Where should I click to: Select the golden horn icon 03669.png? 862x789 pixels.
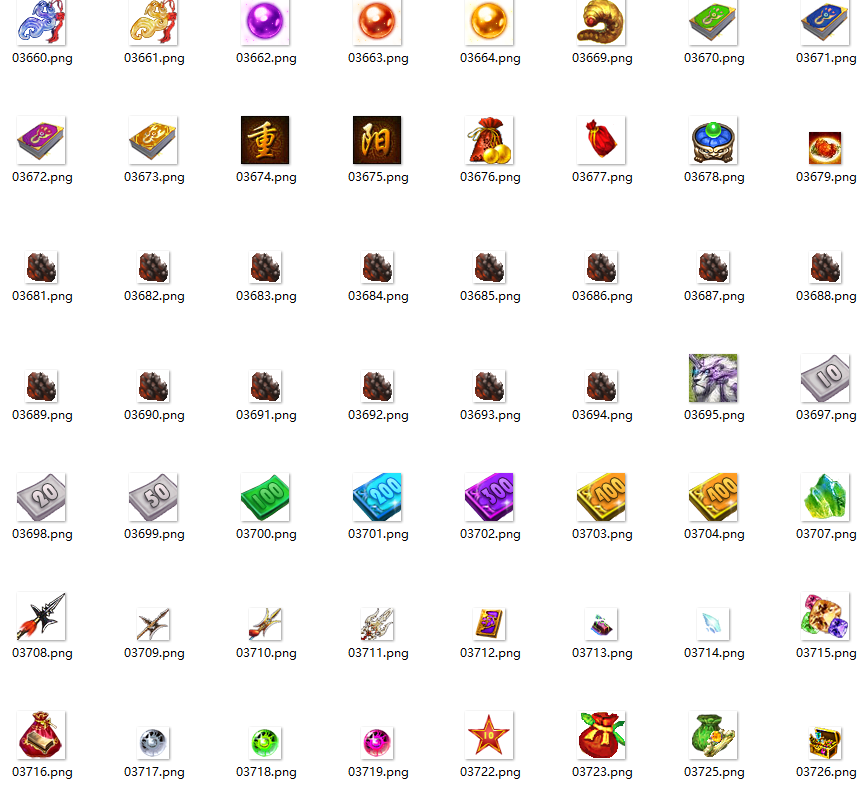601,22
